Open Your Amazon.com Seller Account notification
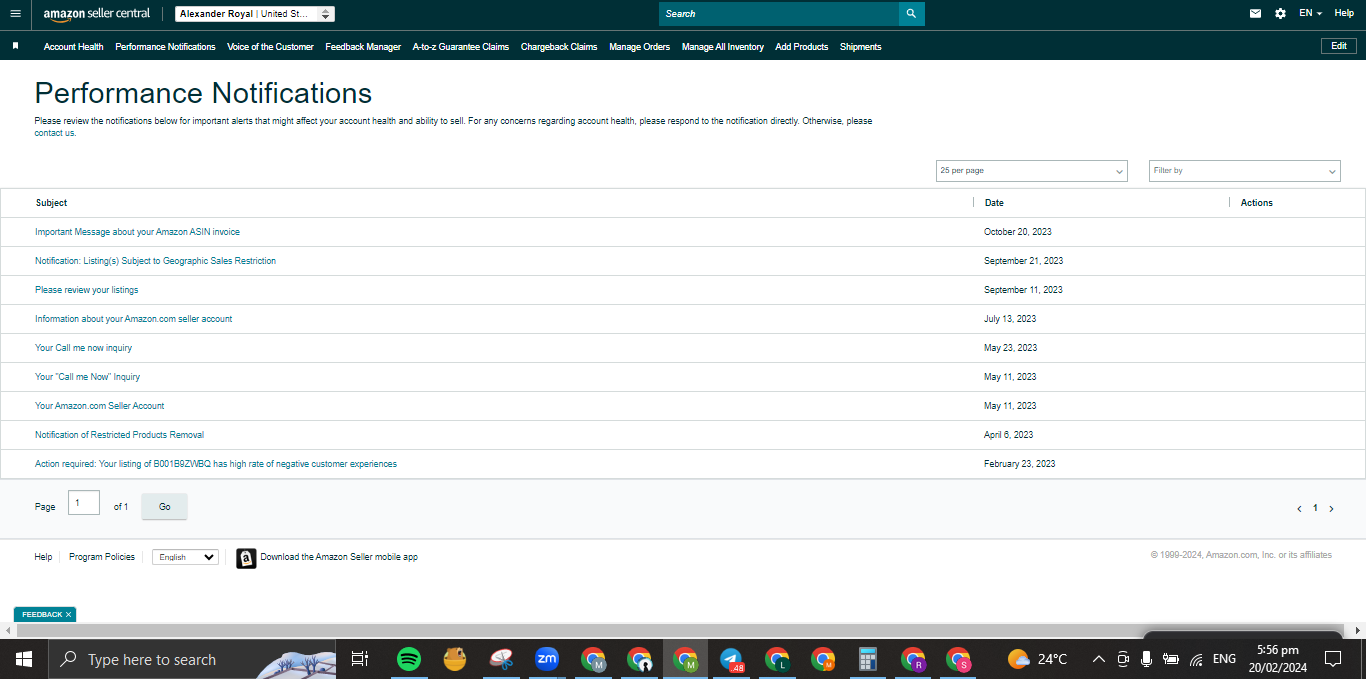1366x679 pixels. click(99, 406)
